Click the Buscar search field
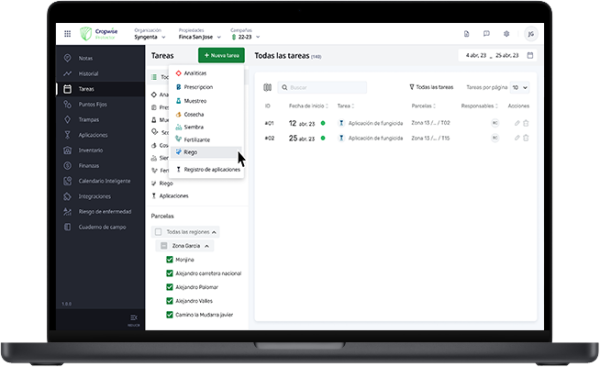The width and height of the screenshot is (600, 367). click(322, 88)
